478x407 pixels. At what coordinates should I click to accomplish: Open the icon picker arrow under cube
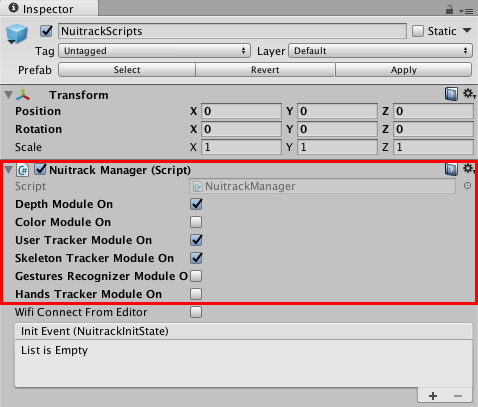pyautogui.click(x=11, y=42)
